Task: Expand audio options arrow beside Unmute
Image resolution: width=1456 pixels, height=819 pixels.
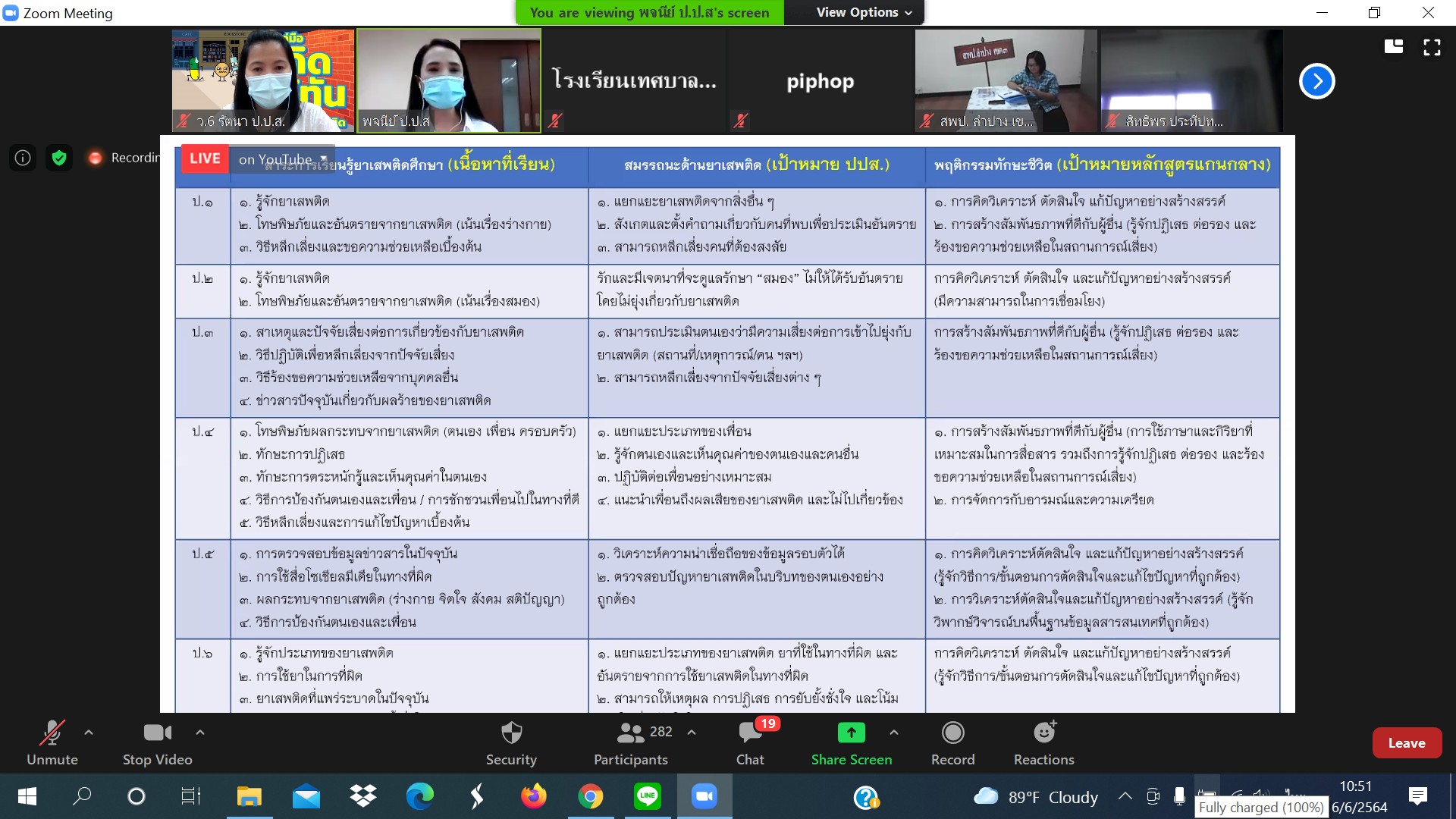Action: coord(89,733)
